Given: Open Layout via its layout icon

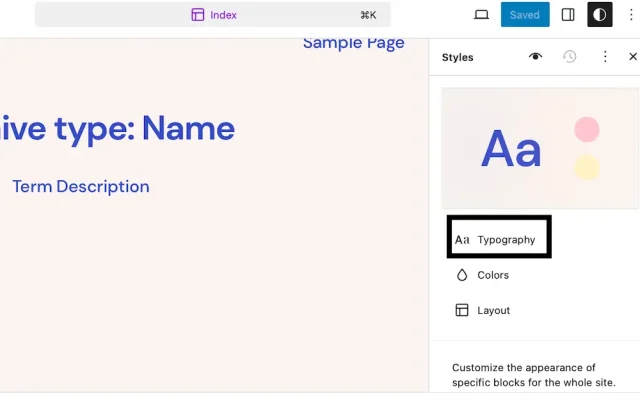Looking at the screenshot, I should pyautogui.click(x=462, y=310).
